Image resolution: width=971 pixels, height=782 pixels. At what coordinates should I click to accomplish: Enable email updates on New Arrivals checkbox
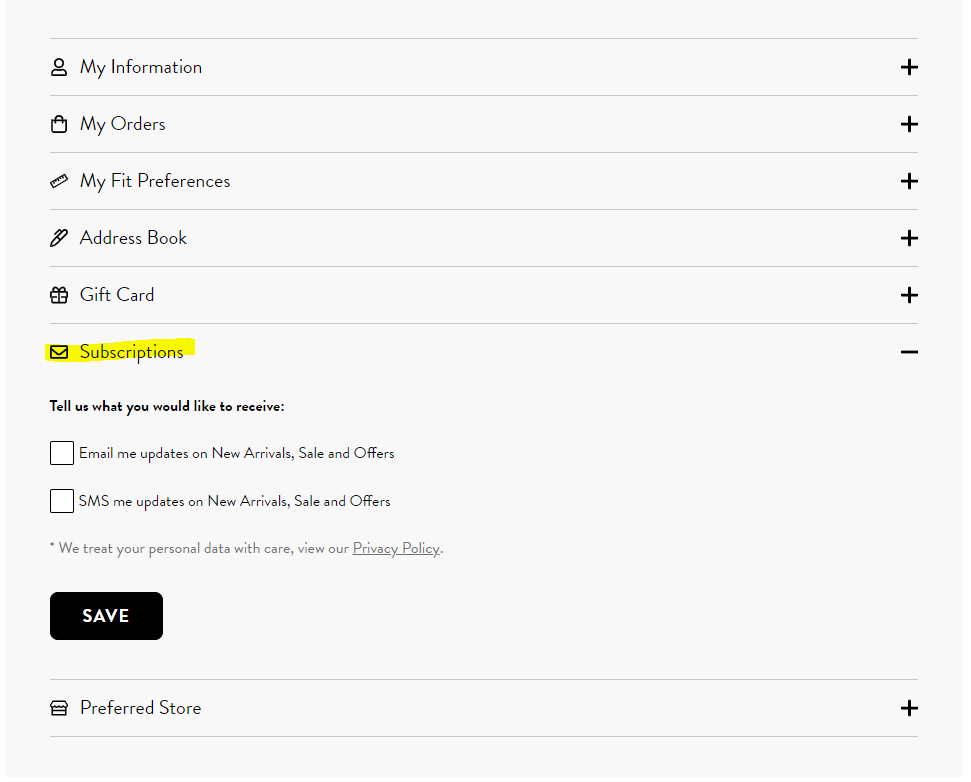coord(62,453)
